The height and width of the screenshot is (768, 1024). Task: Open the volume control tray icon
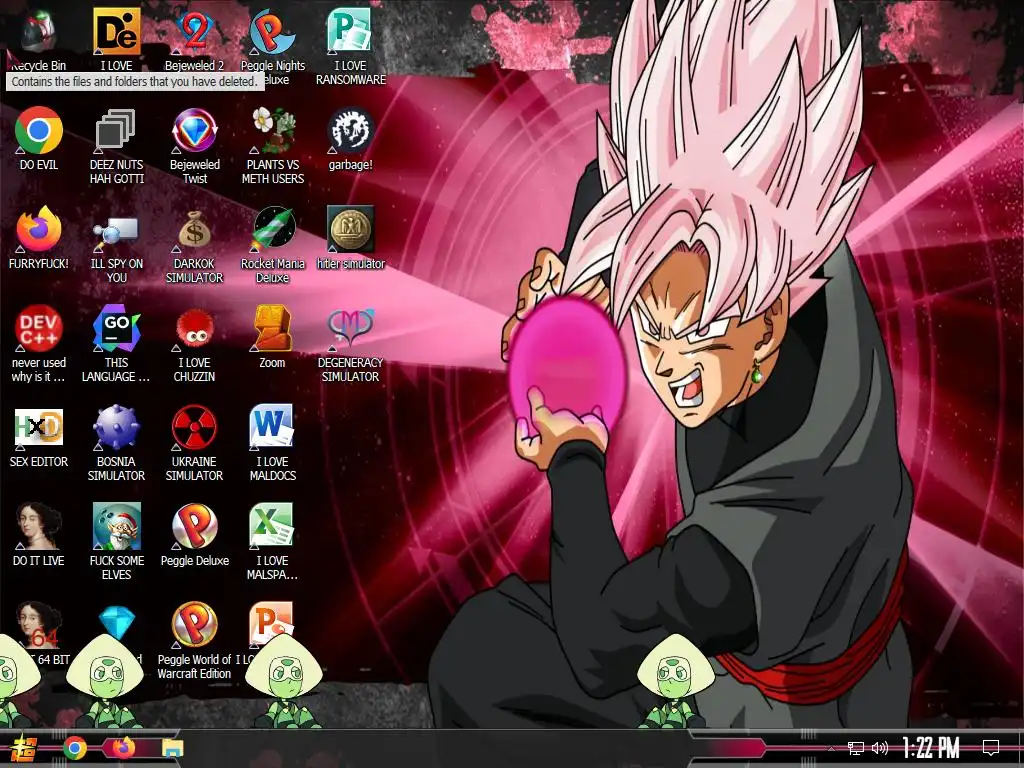point(880,748)
